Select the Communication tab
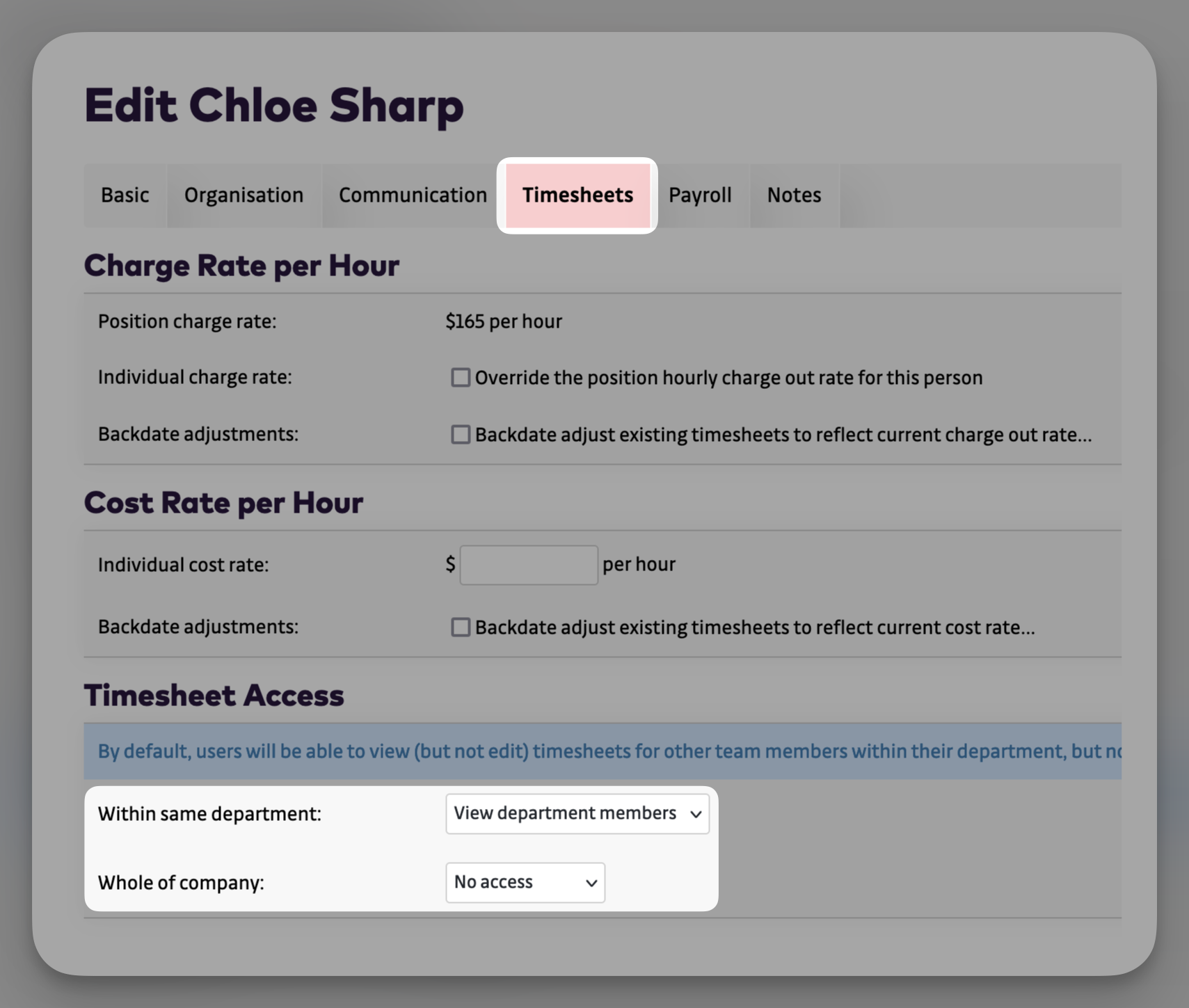 pos(411,195)
